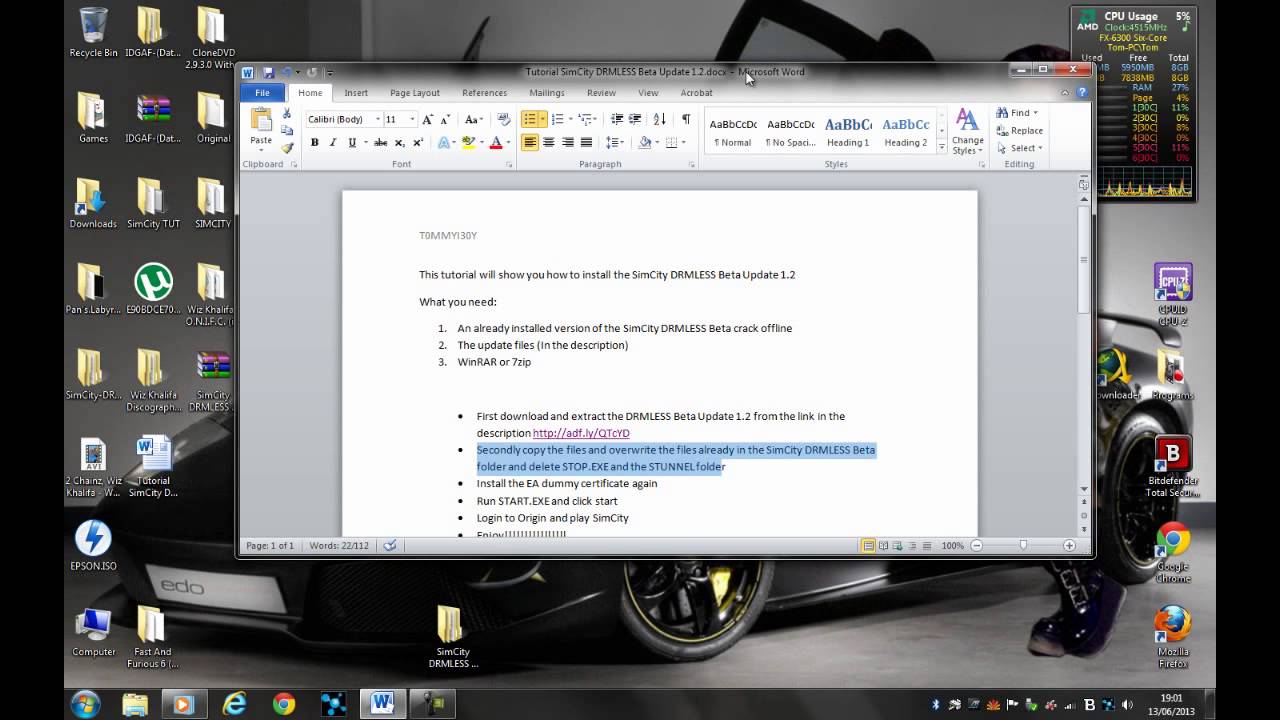Switch to Web Layout view icon
The height and width of the screenshot is (720, 1280).
tap(897, 545)
